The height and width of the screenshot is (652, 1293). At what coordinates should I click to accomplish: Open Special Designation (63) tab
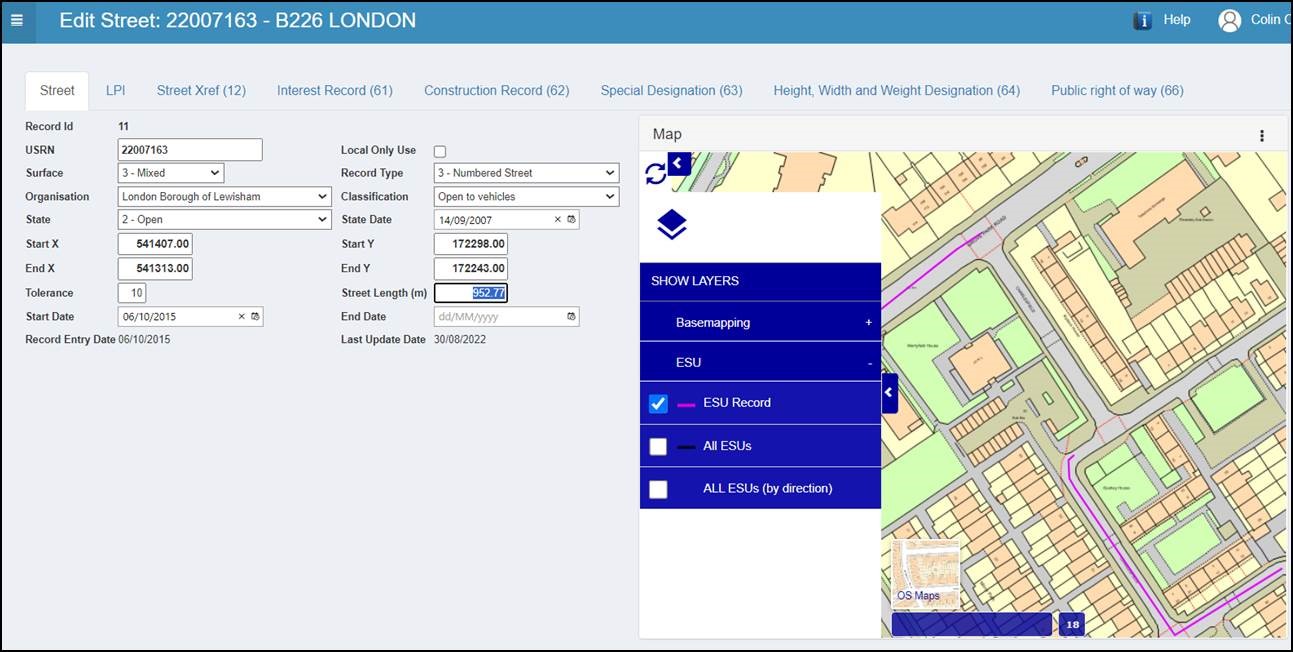671,90
